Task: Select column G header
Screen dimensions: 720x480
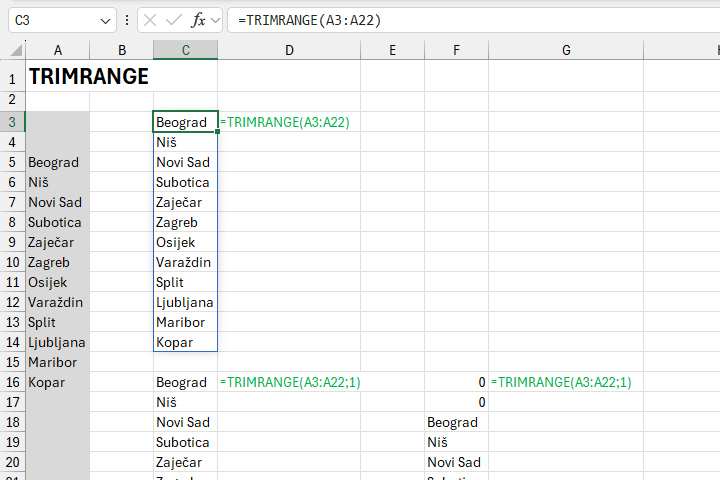Action: (x=566, y=50)
